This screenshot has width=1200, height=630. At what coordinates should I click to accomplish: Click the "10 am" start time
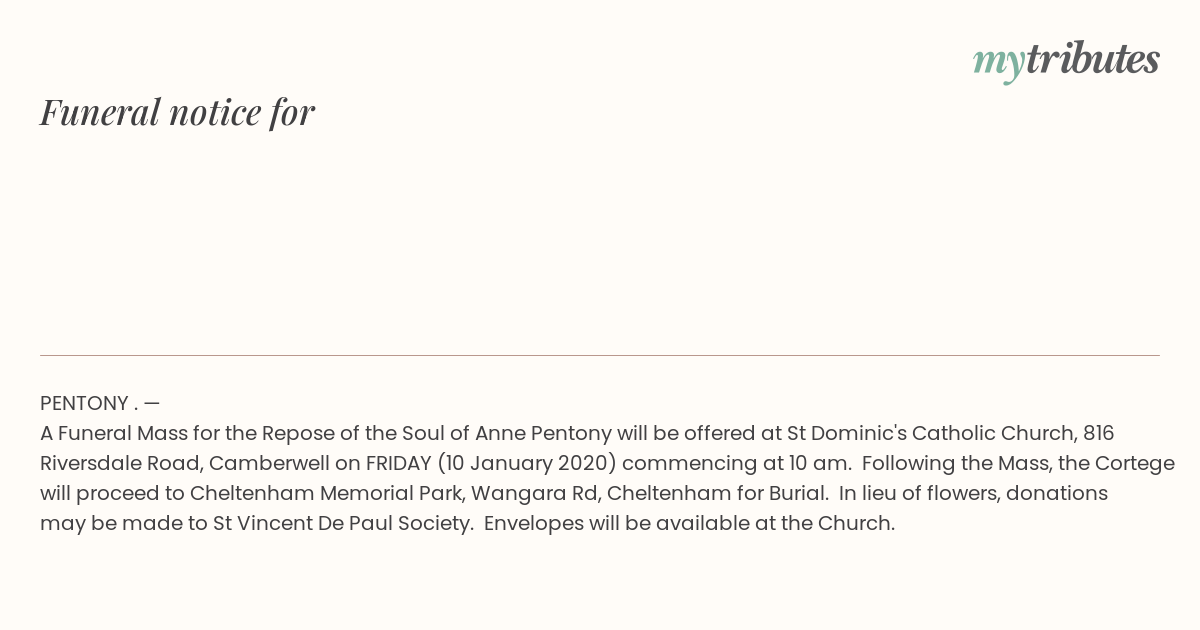[x=815, y=463]
